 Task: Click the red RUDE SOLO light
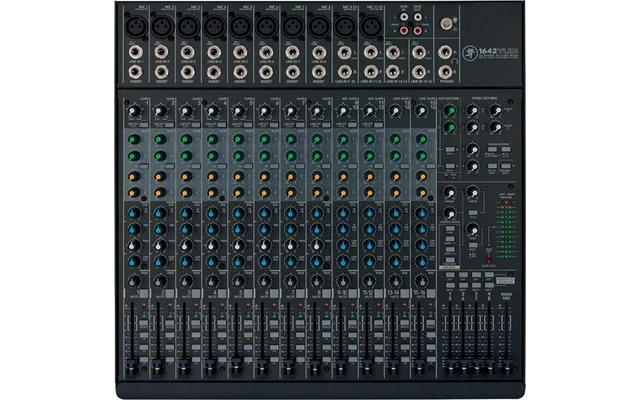(489, 261)
